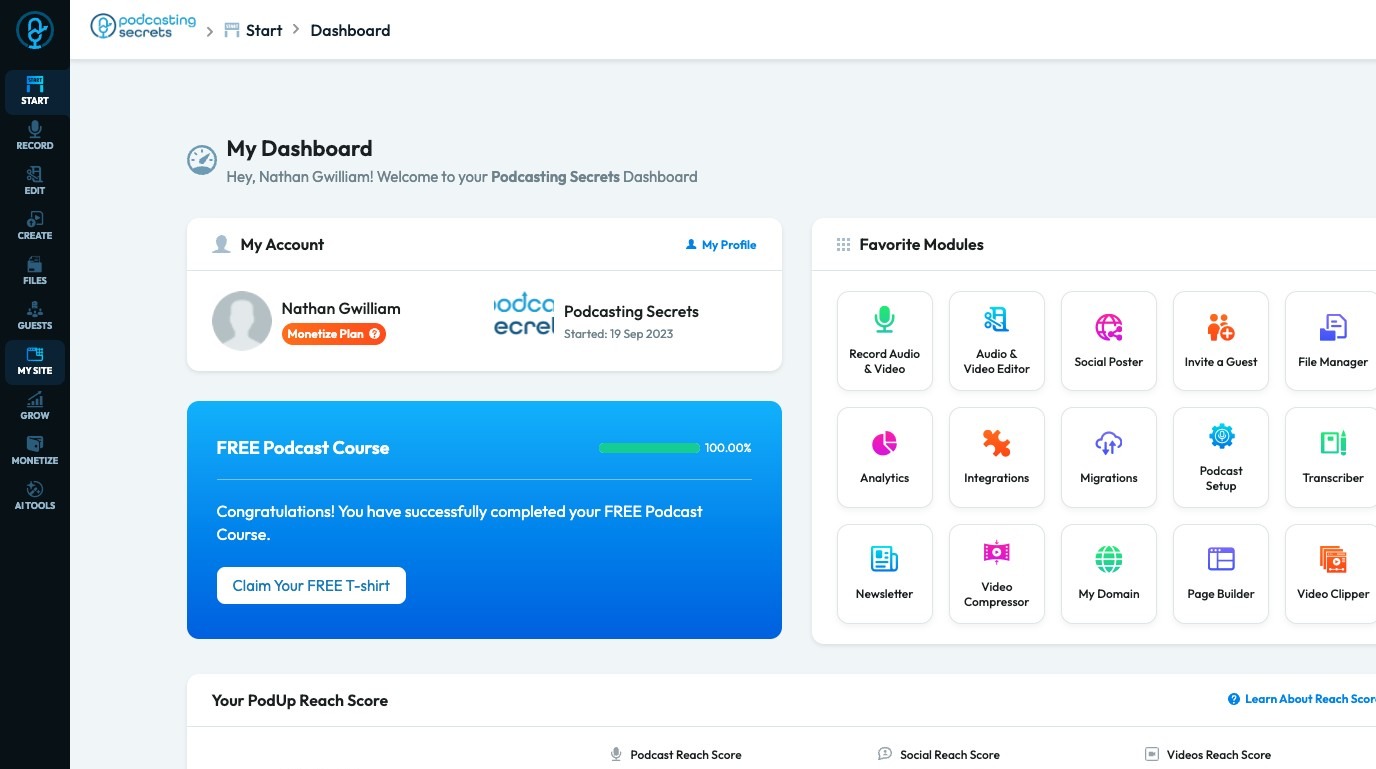Image resolution: width=1376 pixels, height=769 pixels.
Task: Open MONETIZE in the sidebar
Action: [x=35, y=452]
